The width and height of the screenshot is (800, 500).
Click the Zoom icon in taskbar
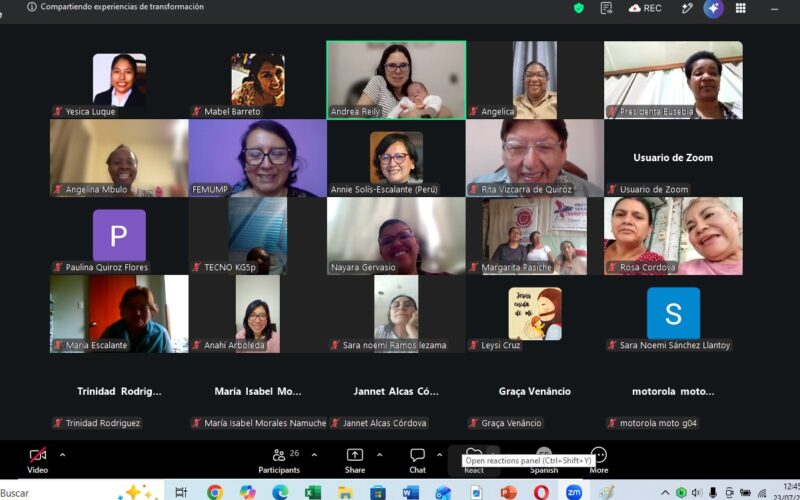coord(574,492)
